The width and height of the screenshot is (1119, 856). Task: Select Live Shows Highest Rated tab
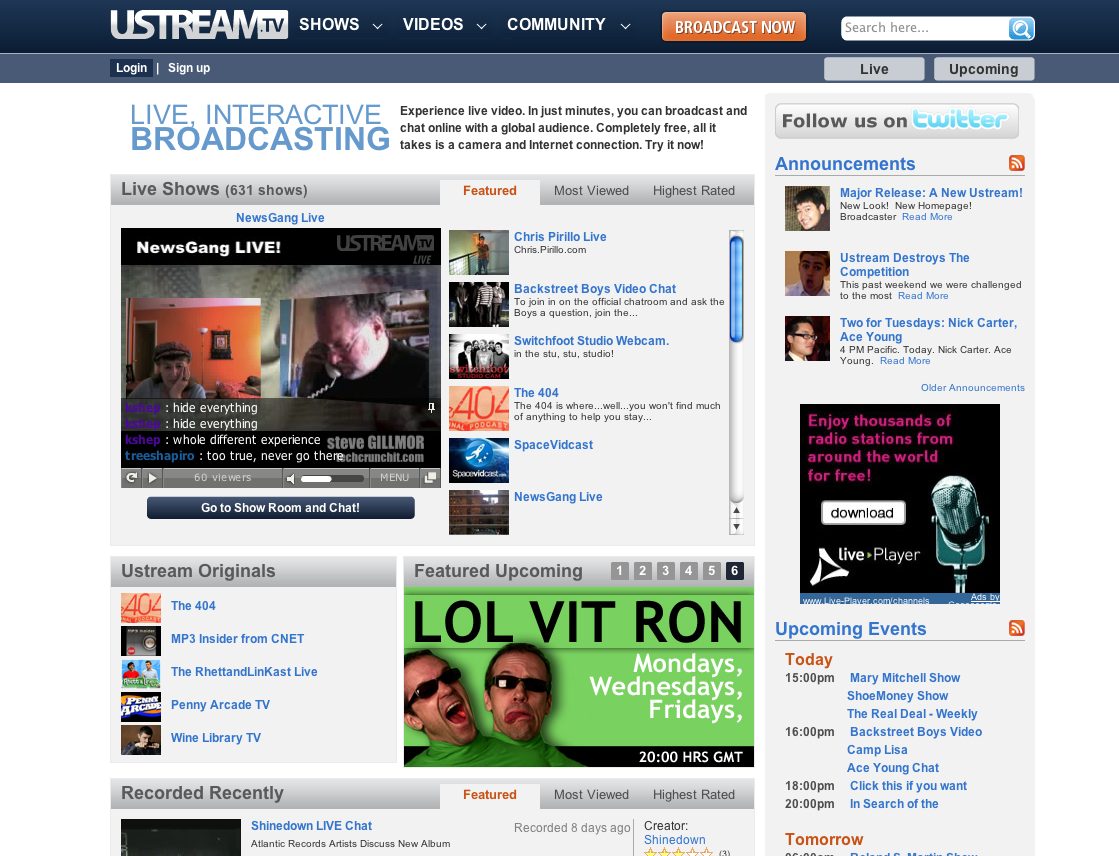click(x=694, y=191)
